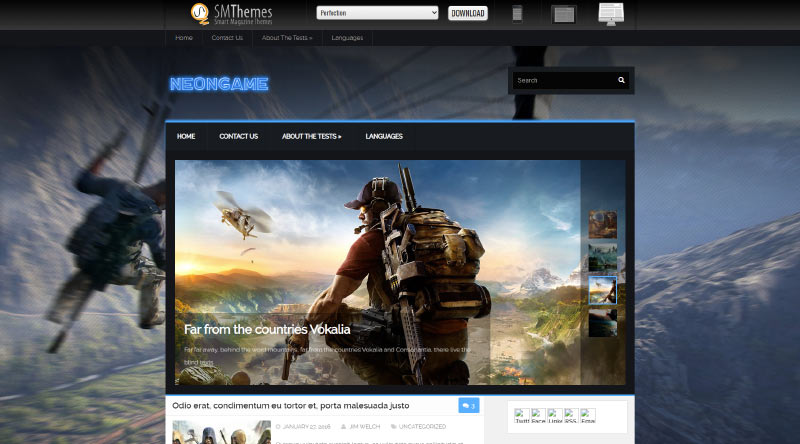Open the post's featured image thumbnail
The image size is (800, 444).
tap(221, 432)
